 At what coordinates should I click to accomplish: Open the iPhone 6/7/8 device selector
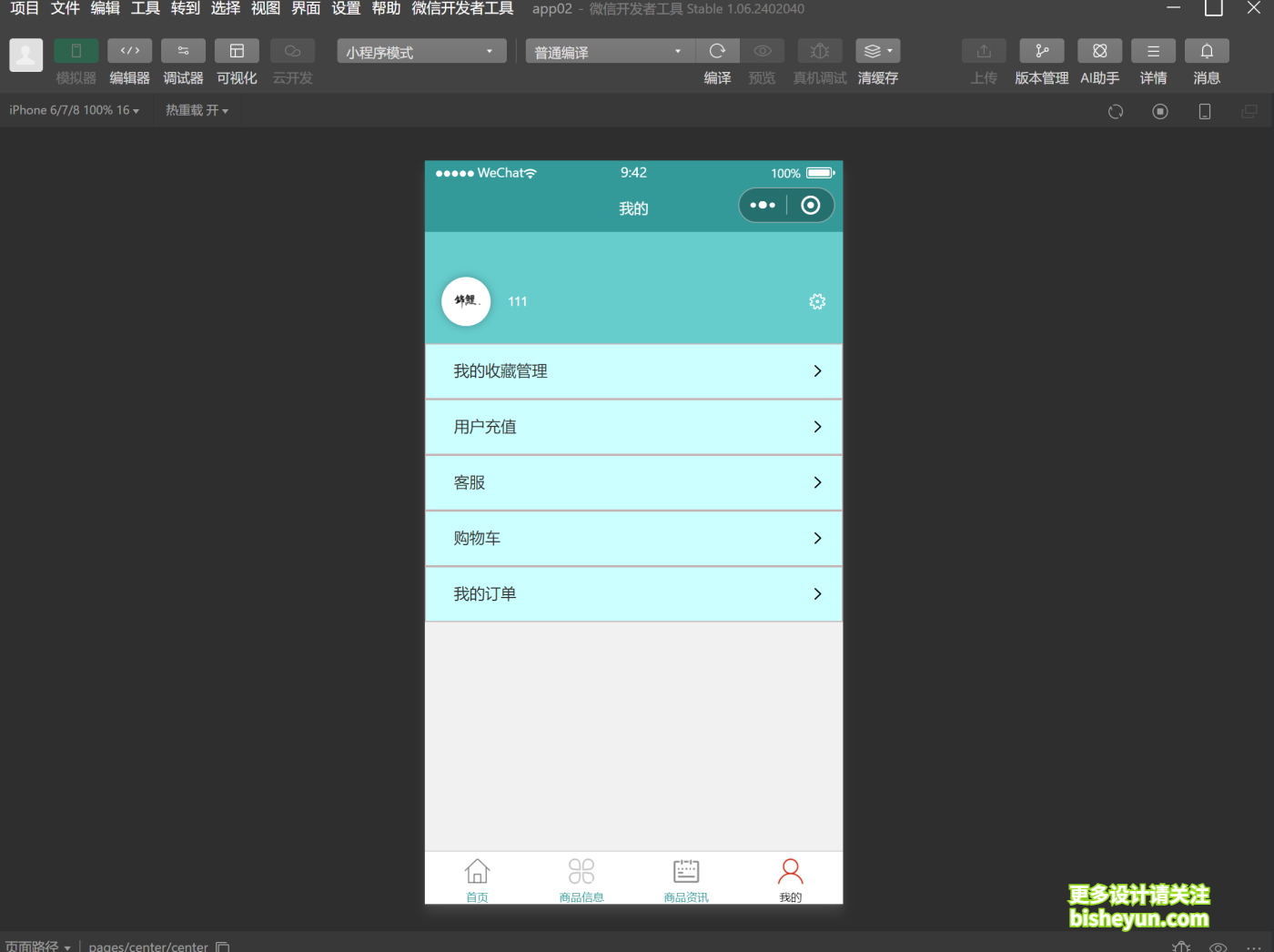point(73,109)
